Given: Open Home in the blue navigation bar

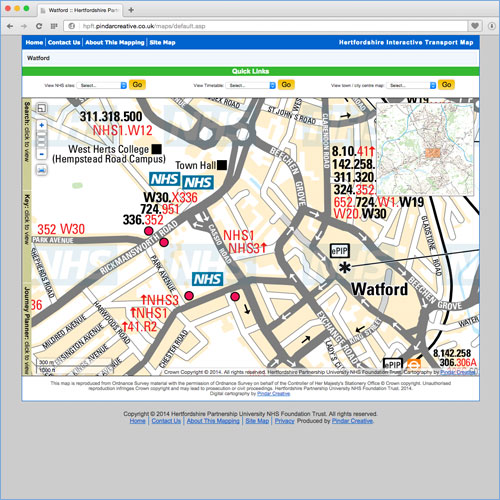Looking at the screenshot, I should (x=34, y=42).
